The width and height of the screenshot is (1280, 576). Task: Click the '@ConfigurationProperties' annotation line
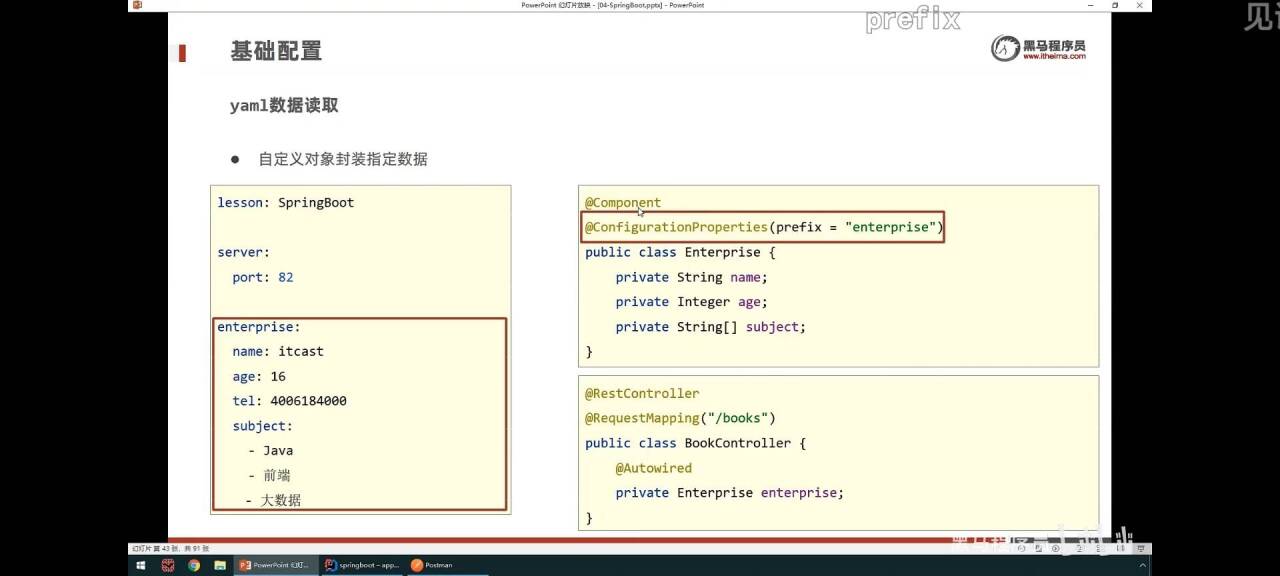pos(764,227)
